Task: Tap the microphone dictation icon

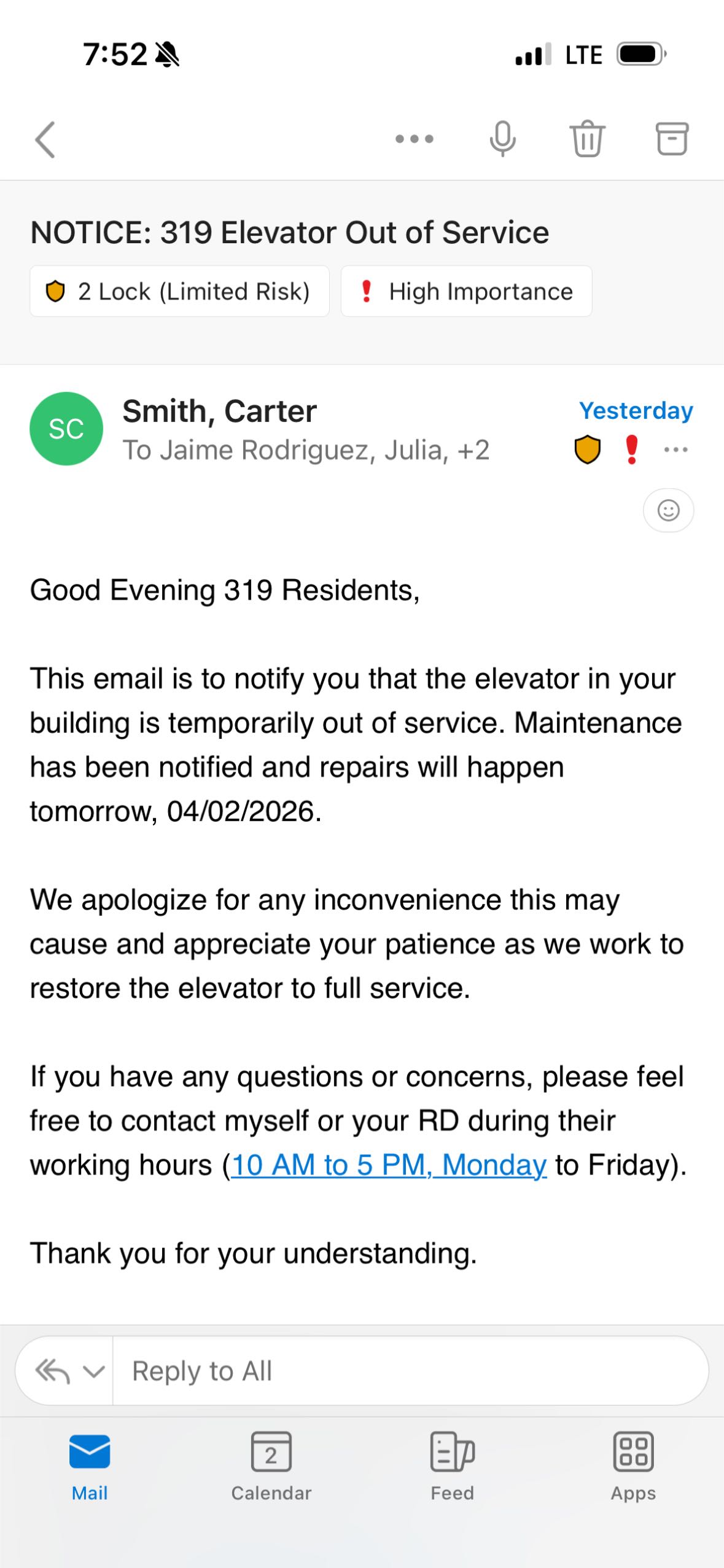Action: [x=502, y=139]
